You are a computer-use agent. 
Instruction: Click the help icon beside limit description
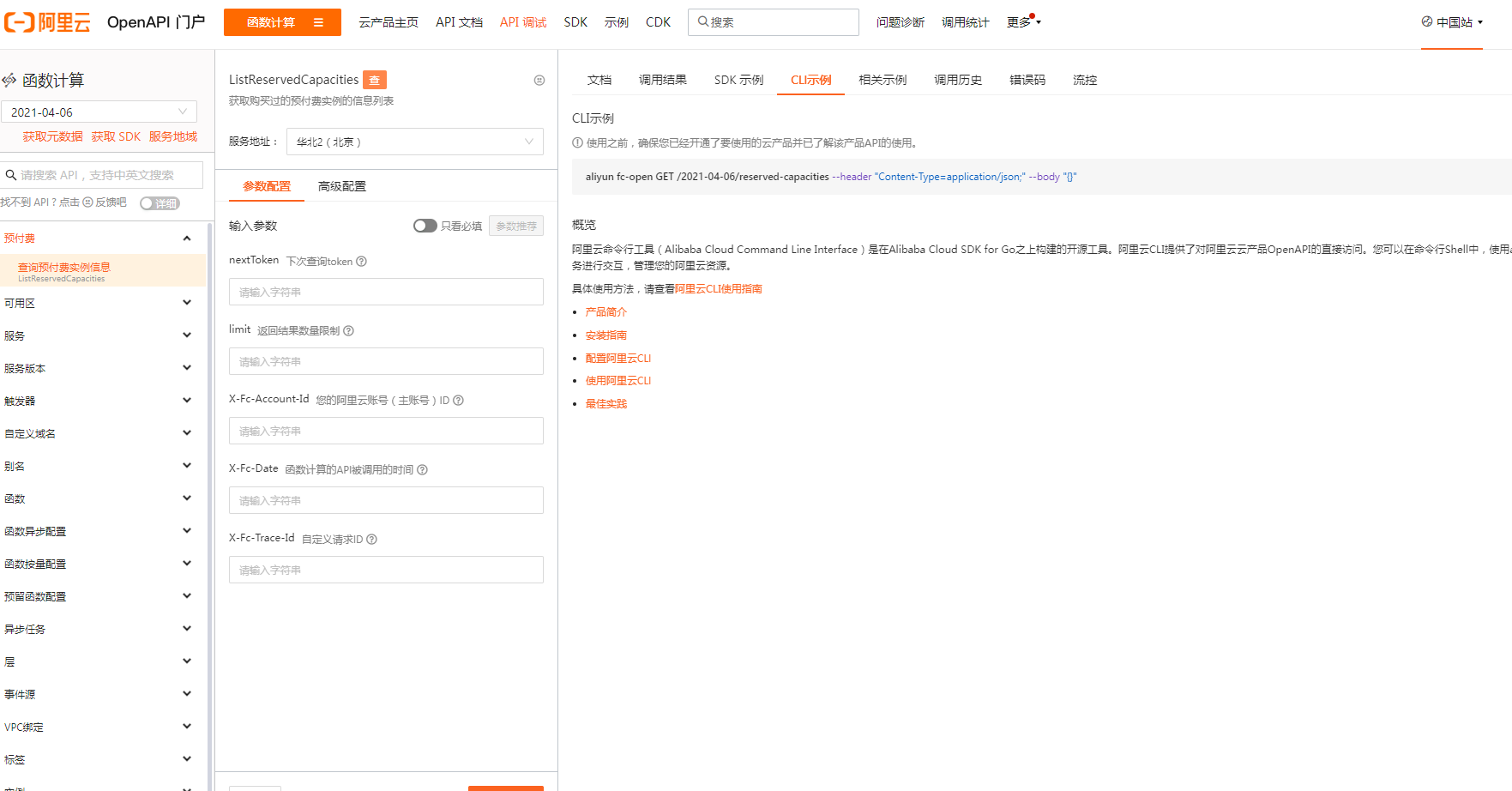tap(348, 331)
